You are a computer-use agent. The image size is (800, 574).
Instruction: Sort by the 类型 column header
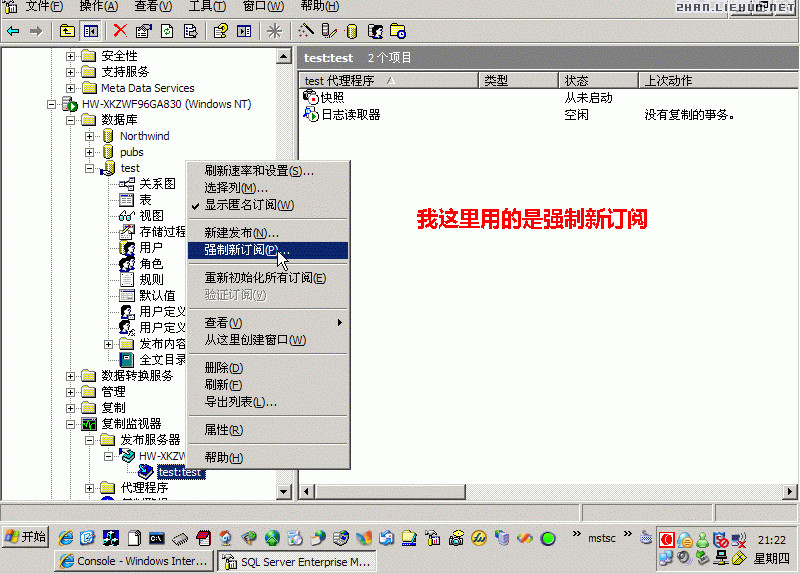518,81
